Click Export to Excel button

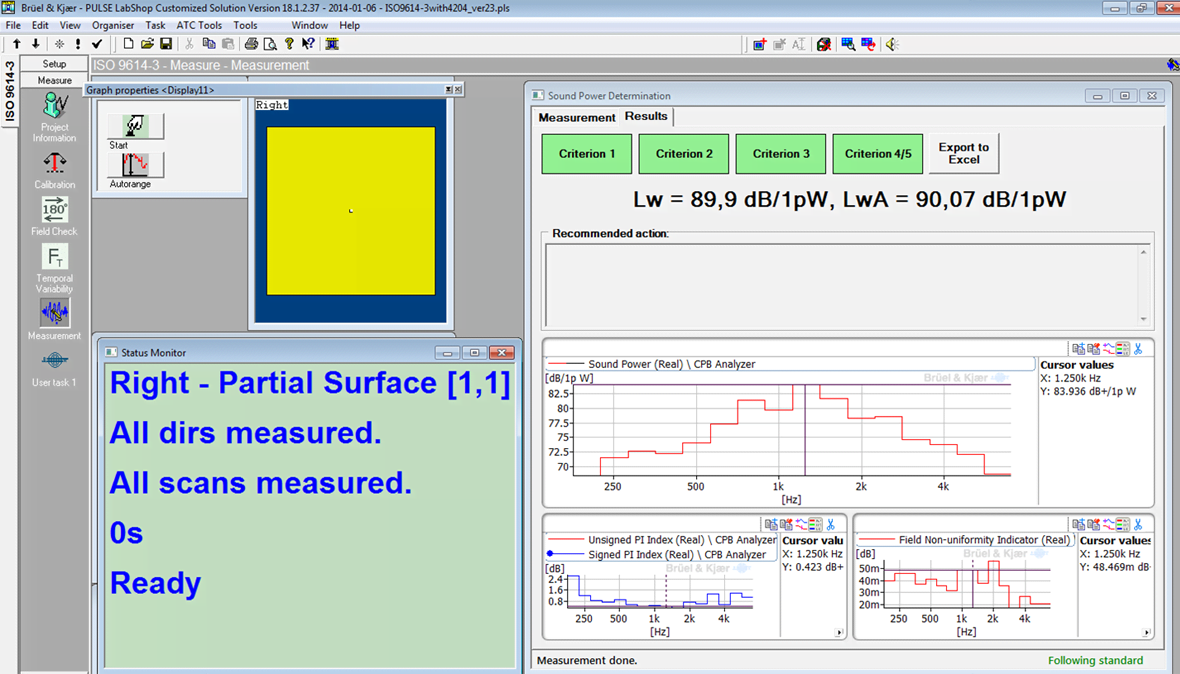(963, 154)
